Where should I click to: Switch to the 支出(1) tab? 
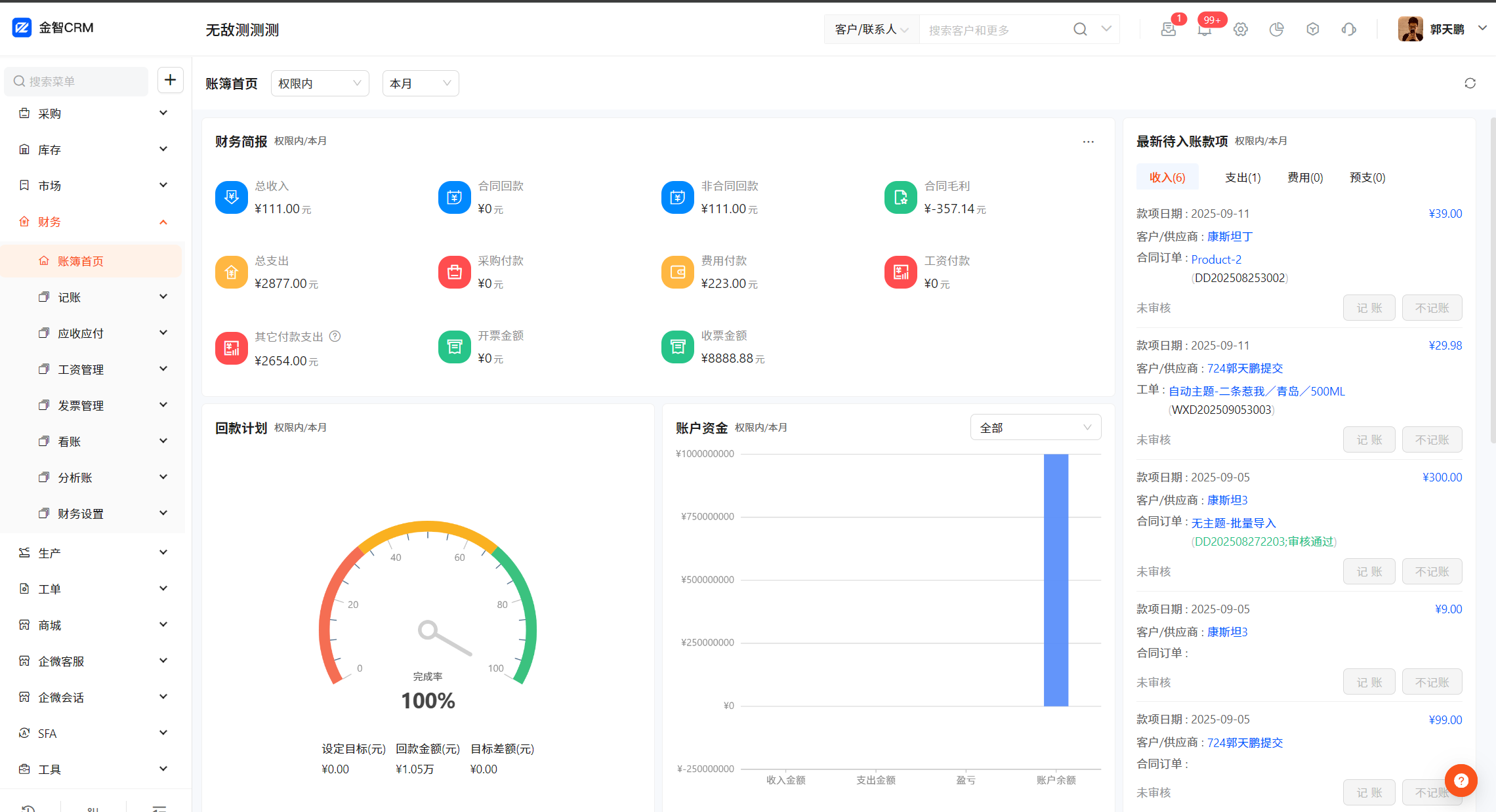[1243, 178]
